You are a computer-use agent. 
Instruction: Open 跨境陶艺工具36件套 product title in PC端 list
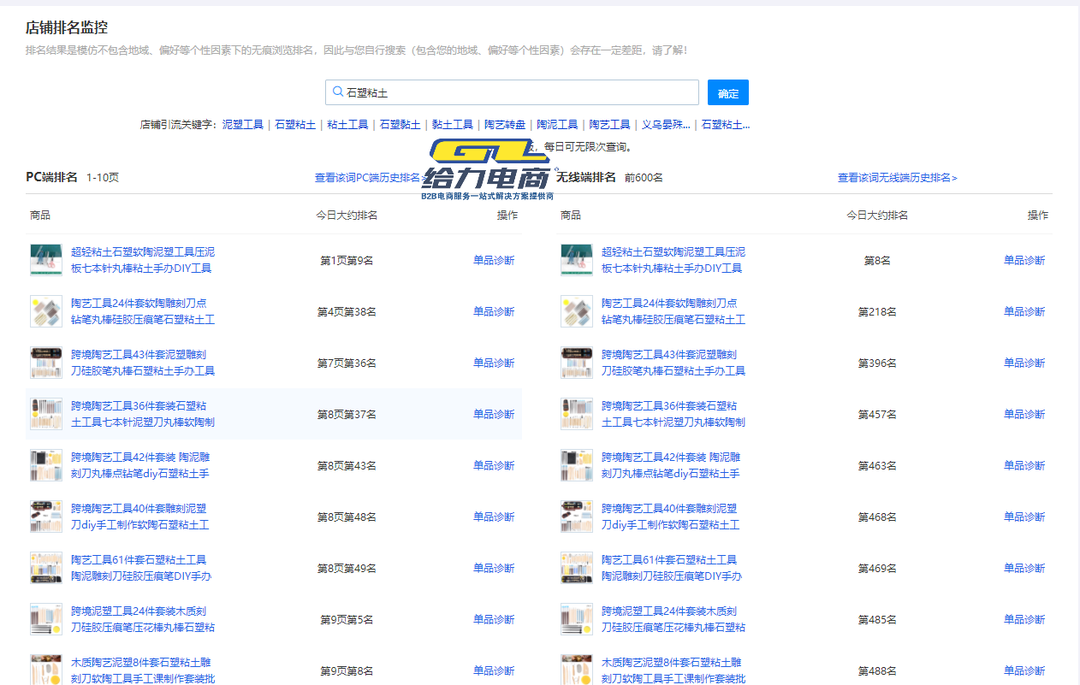142,414
